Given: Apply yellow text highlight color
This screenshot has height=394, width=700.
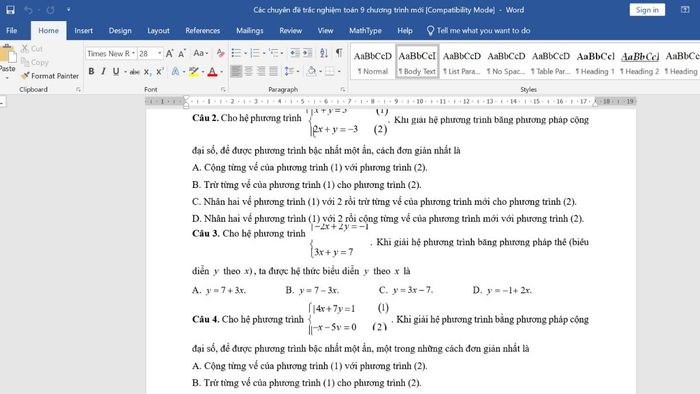Looking at the screenshot, I should coord(193,71).
